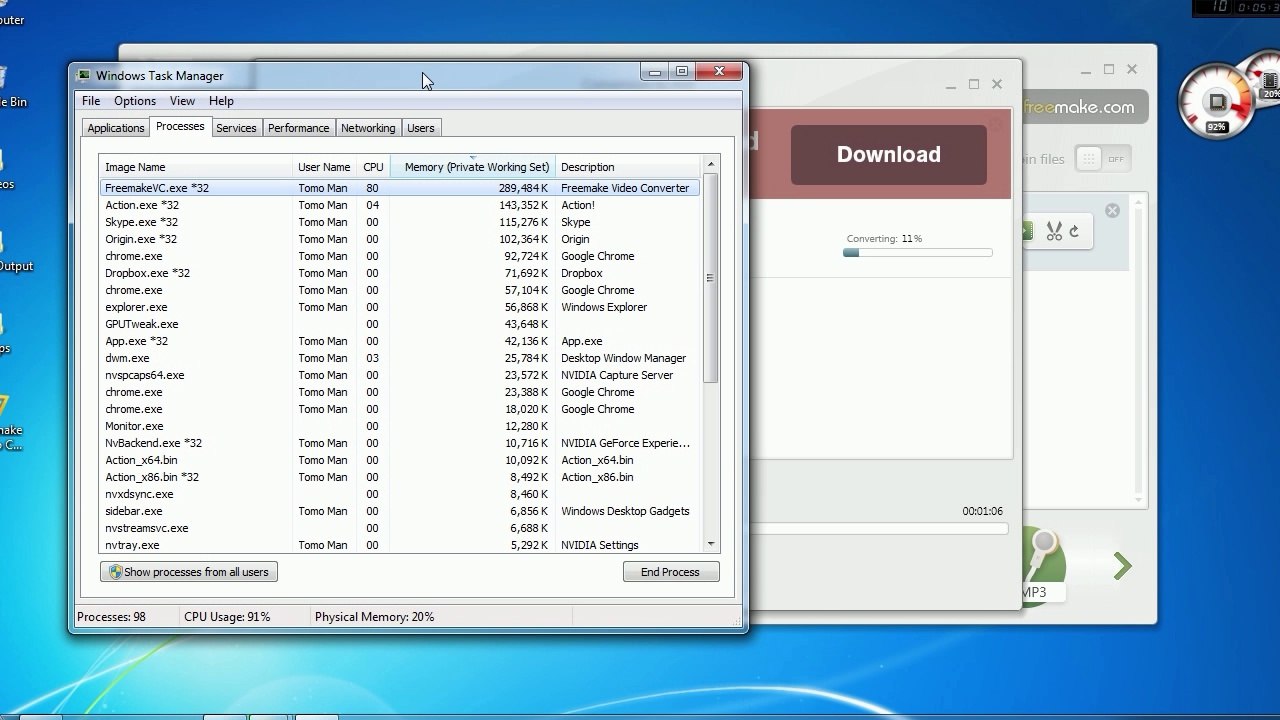1280x720 pixels.
Task: Sort by Description column header
Action: coord(629,167)
